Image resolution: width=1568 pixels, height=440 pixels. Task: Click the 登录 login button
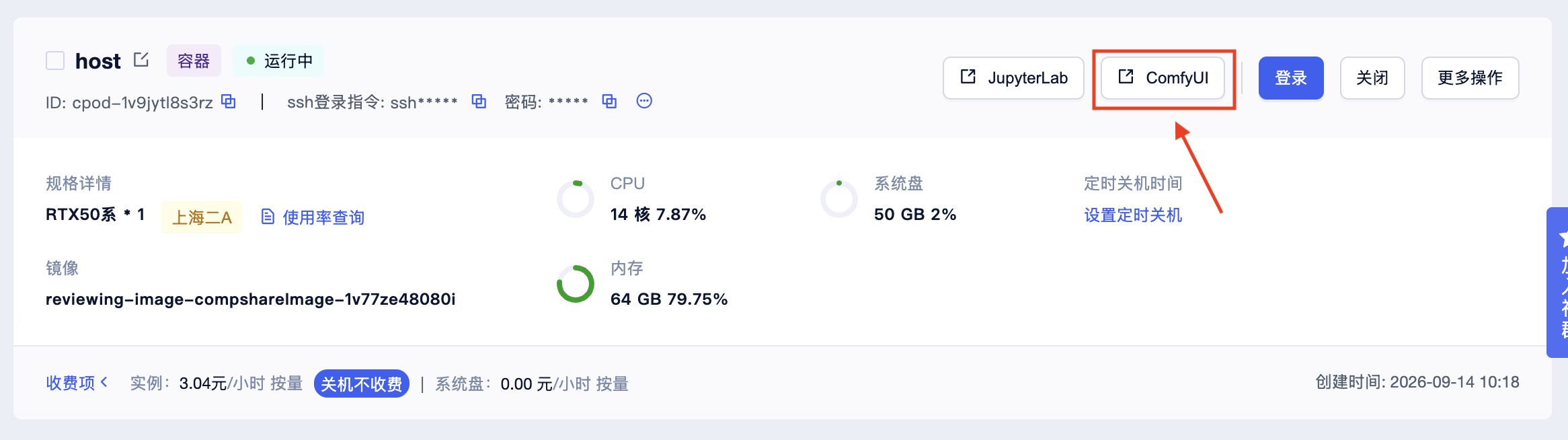pyautogui.click(x=1291, y=78)
